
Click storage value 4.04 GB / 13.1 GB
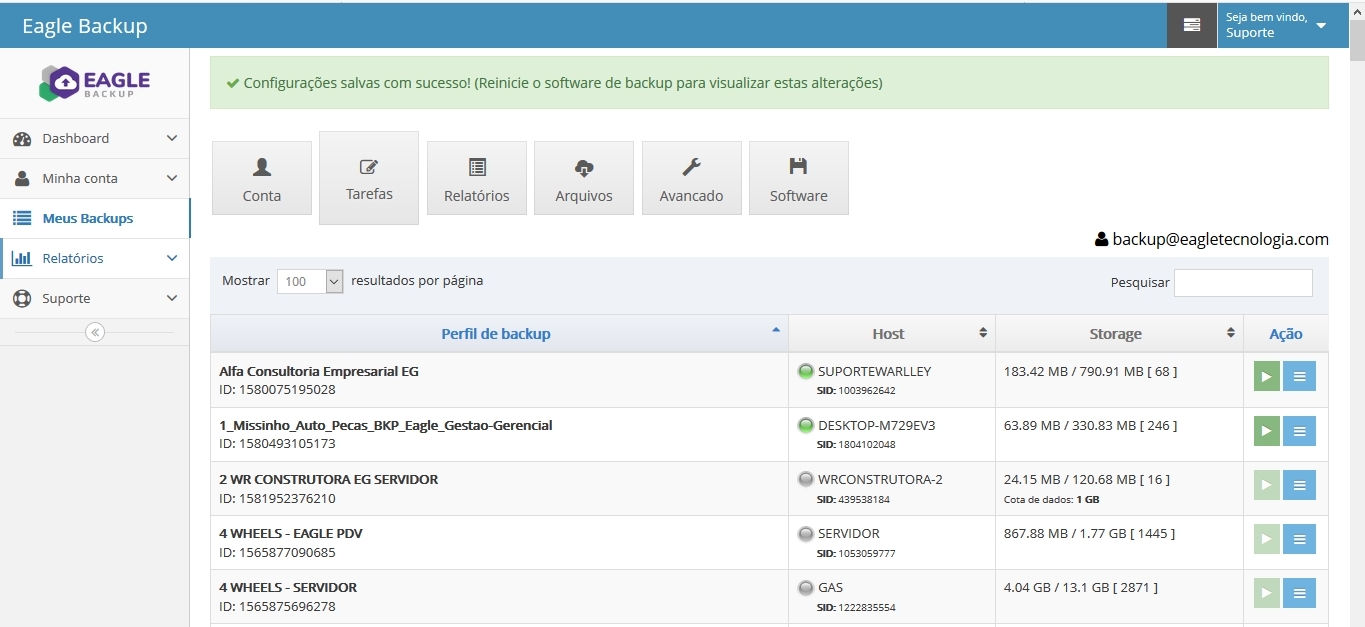[1081, 587]
